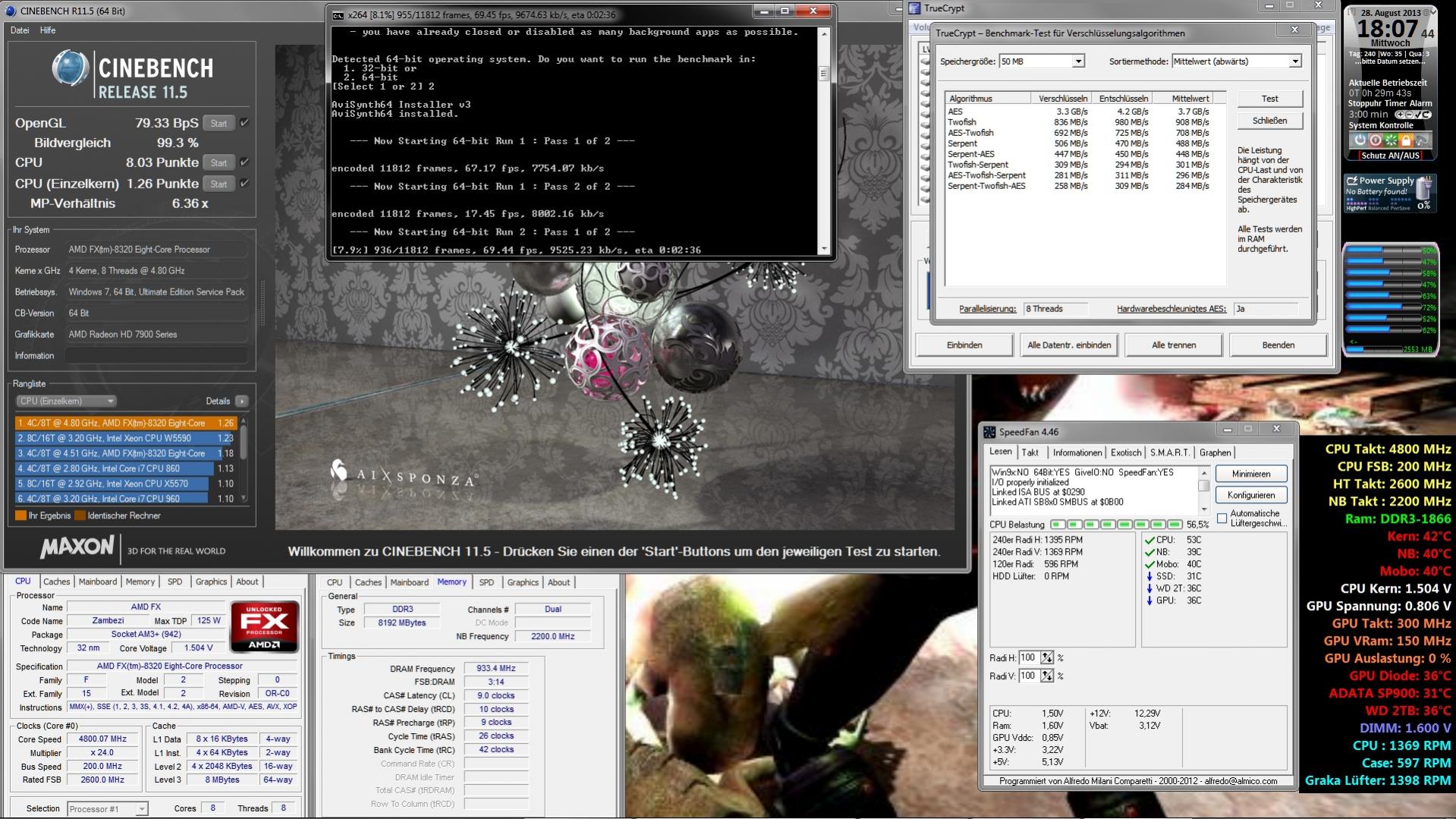Open Graphics tab in right CPU-Z window

pyautogui.click(x=523, y=582)
